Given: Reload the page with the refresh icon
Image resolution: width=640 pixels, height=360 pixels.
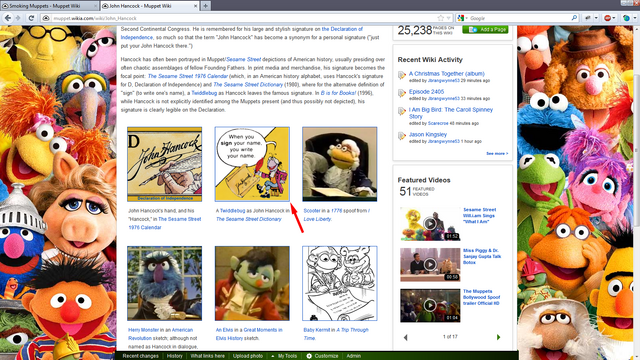Looking at the screenshot, I should tap(31, 18).
